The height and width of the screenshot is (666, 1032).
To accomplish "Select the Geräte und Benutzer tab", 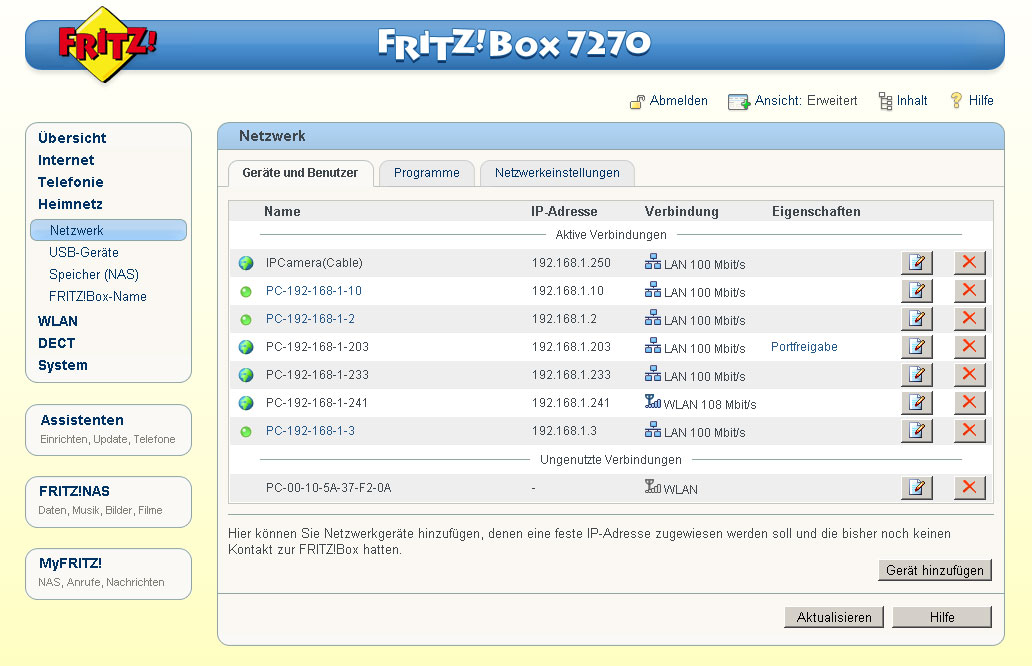I will click(300, 173).
